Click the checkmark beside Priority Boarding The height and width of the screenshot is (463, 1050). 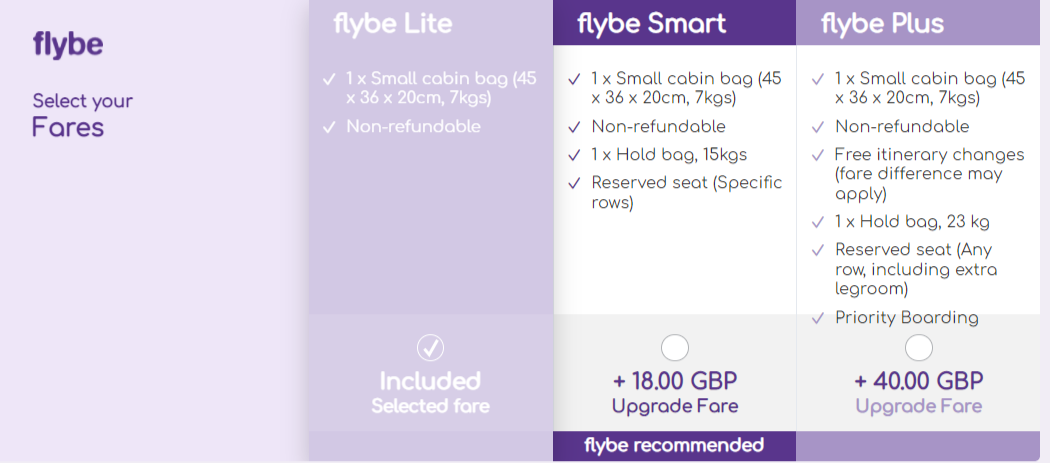818,318
